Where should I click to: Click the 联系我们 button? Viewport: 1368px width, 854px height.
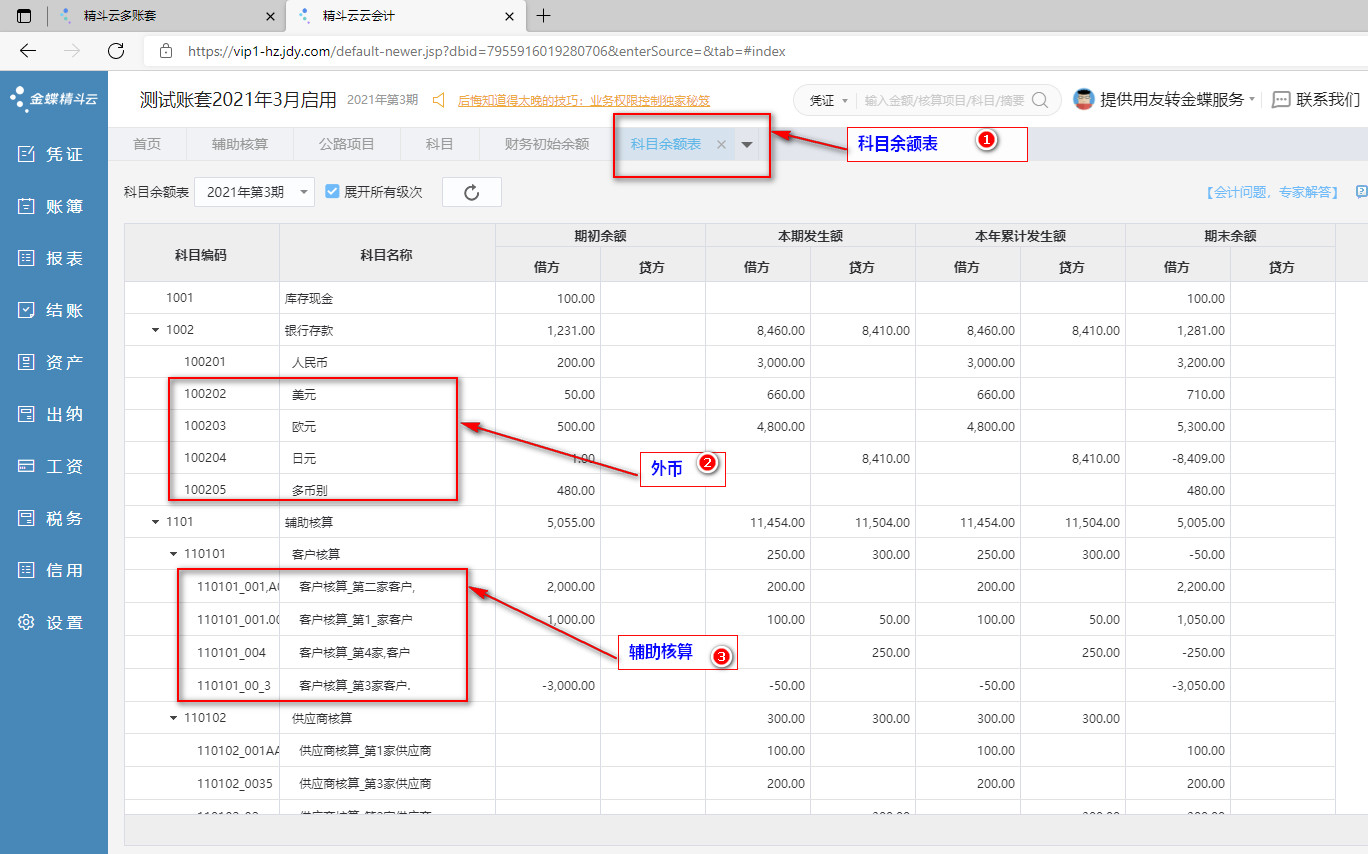pos(1316,100)
